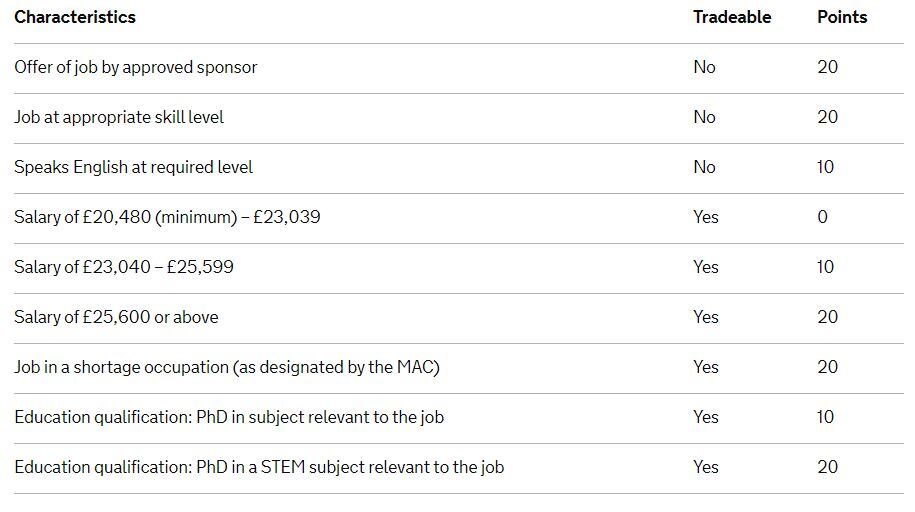Screen dimensions: 915x512
Task: Click 'No' in the Speaks English row
Action: coord(704,167)
